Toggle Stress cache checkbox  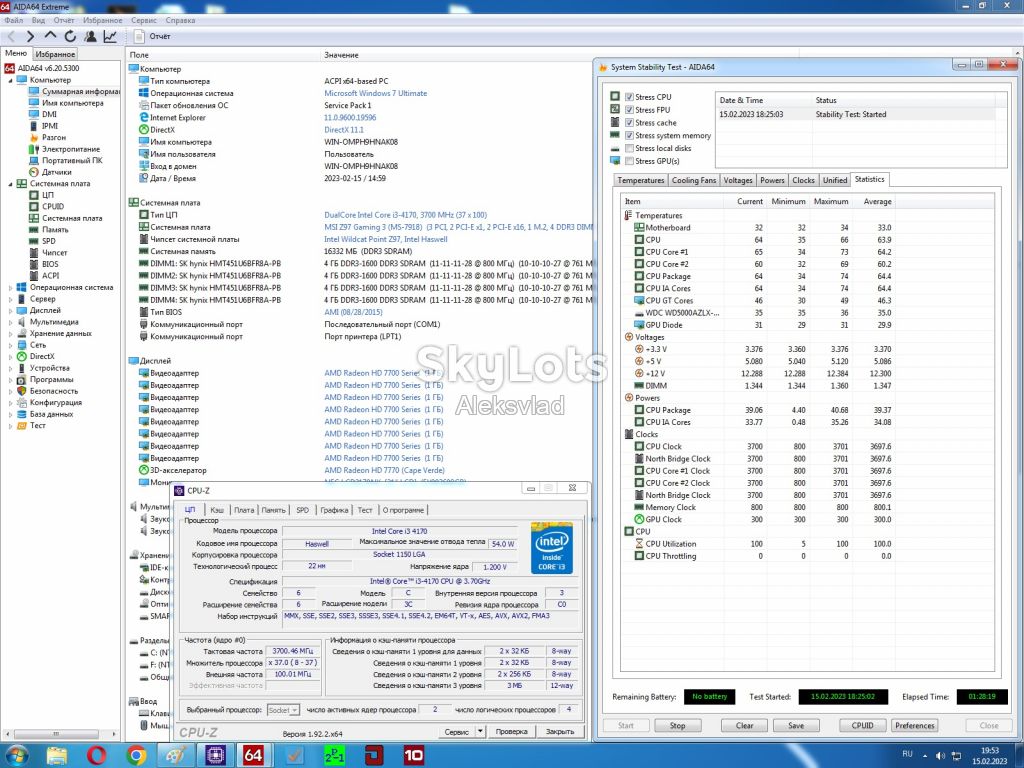[x=629, y=122]
